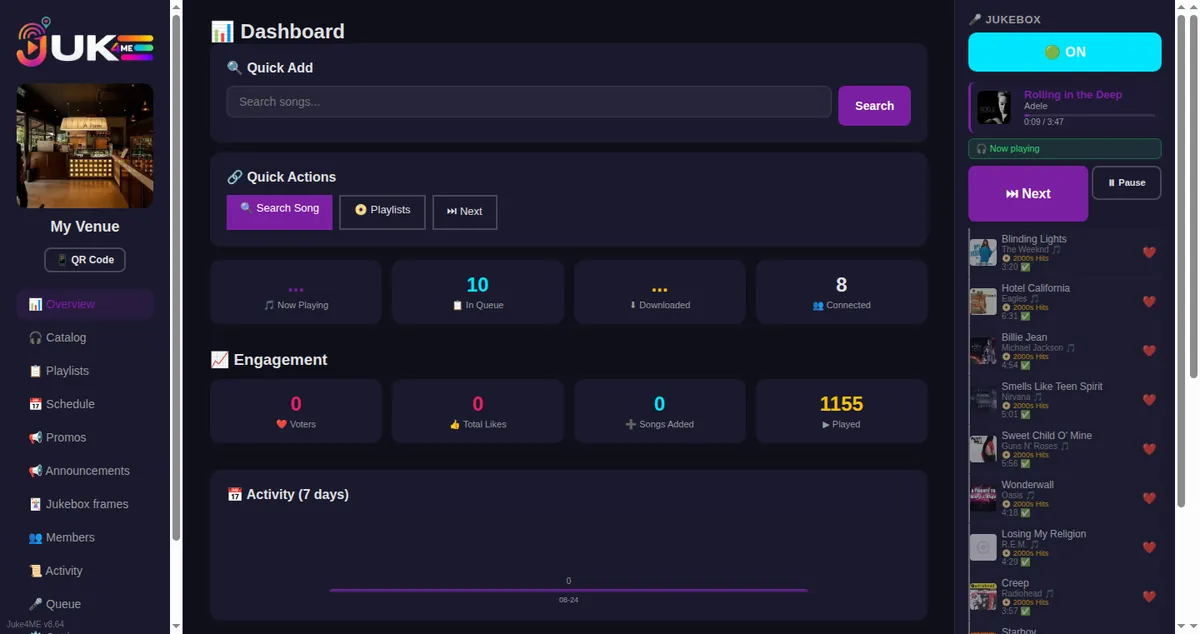This screenshot has width=1200, height=634.
Task: Open Blinding Lights album art
Action: point(983,253)
